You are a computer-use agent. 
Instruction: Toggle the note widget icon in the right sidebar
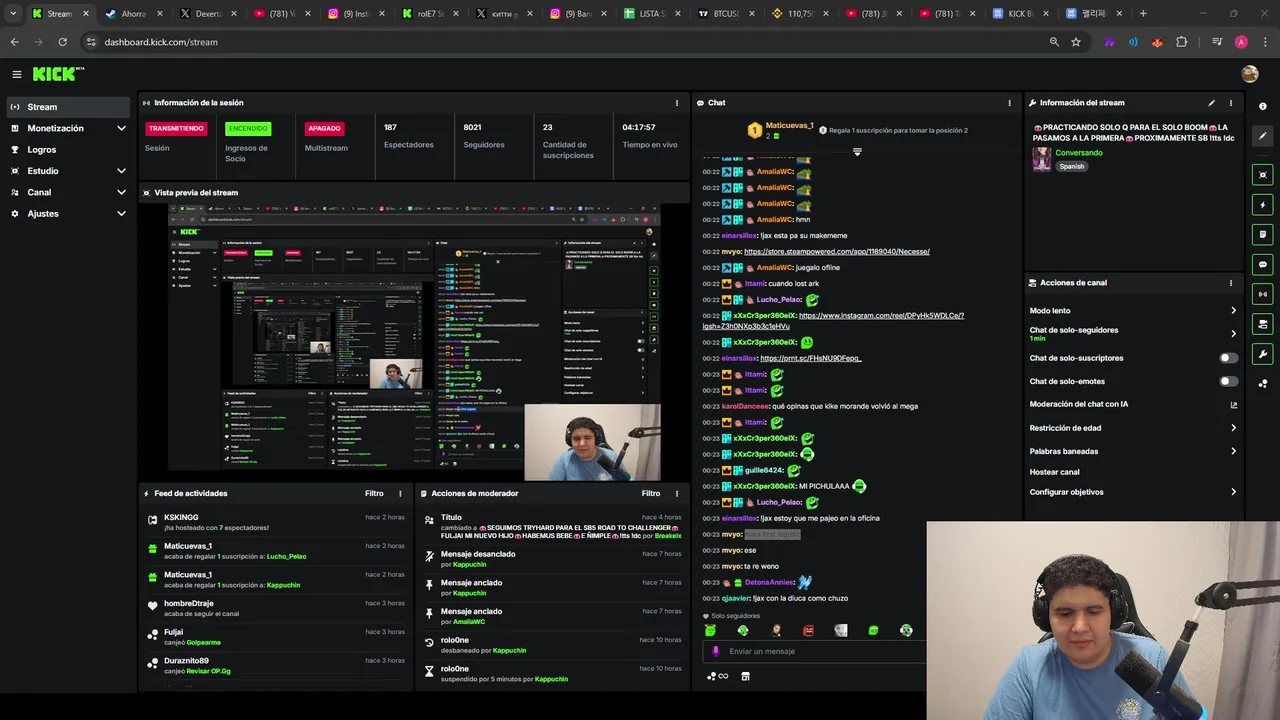pos(1262,234)
